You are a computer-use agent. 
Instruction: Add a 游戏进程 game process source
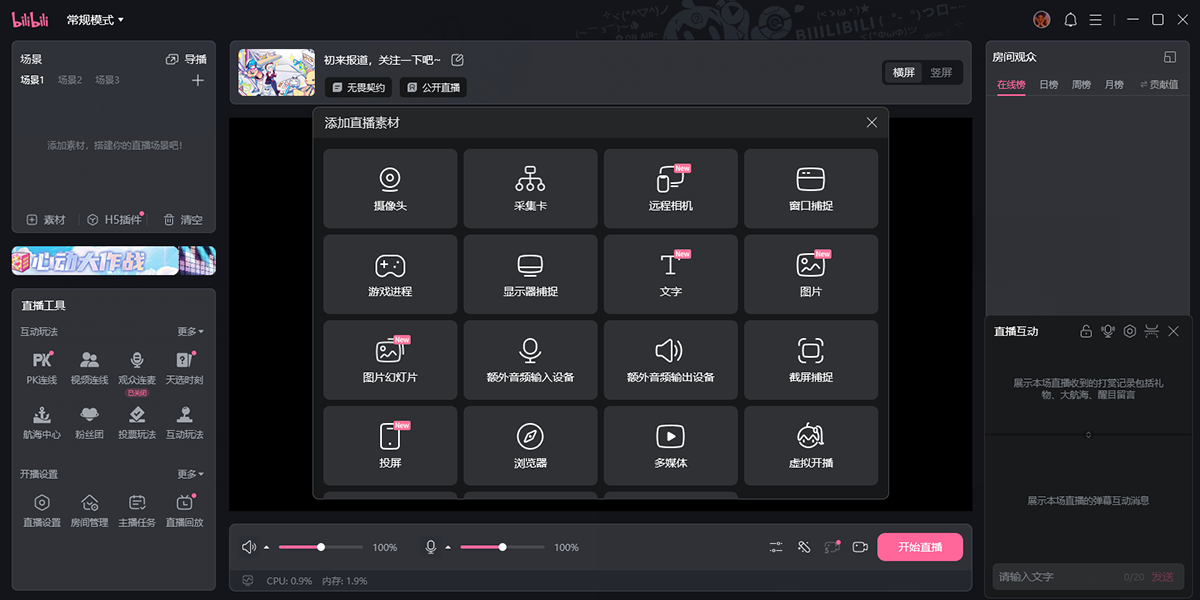tap(390, 274)
